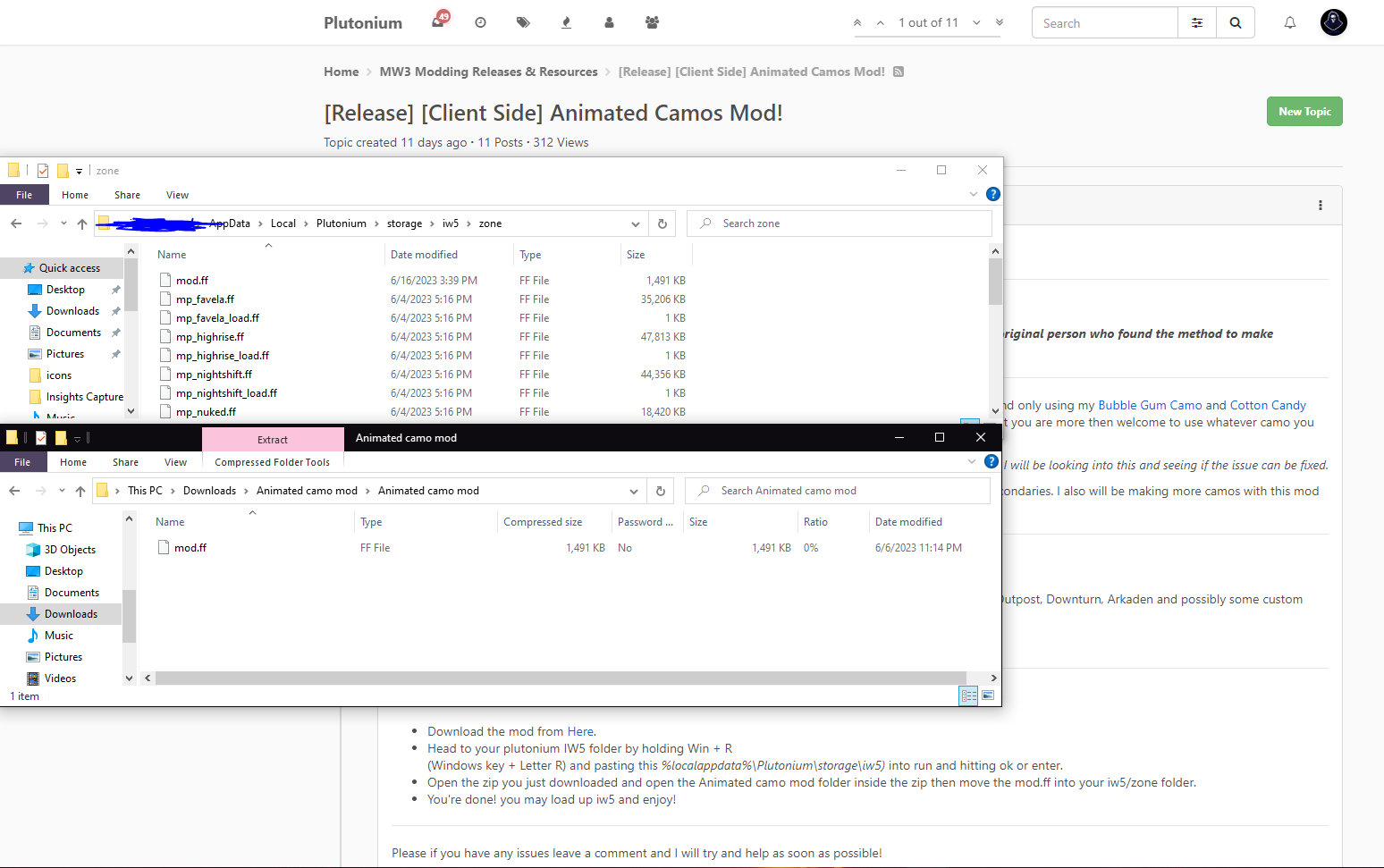
Task: Expand ribbon chevron in zone window
Action: (x=974, y=194)
